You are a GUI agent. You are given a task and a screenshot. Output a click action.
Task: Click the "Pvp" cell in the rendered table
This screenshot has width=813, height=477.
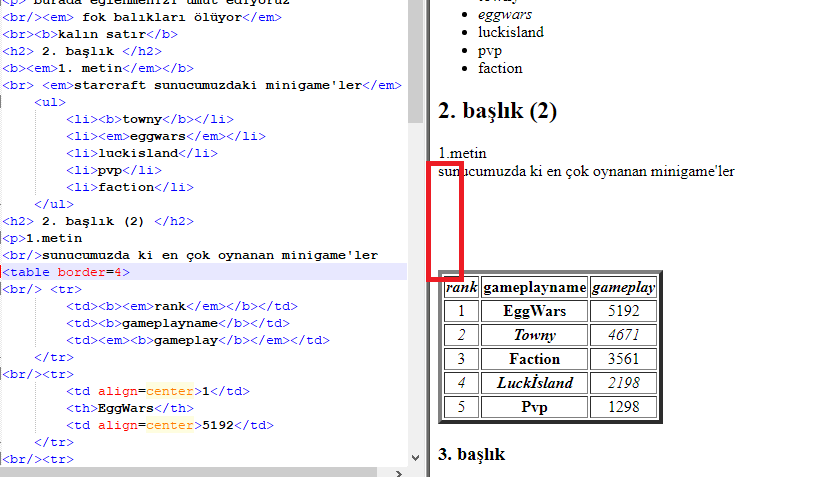pyautogui.click(x=535, y=407)
